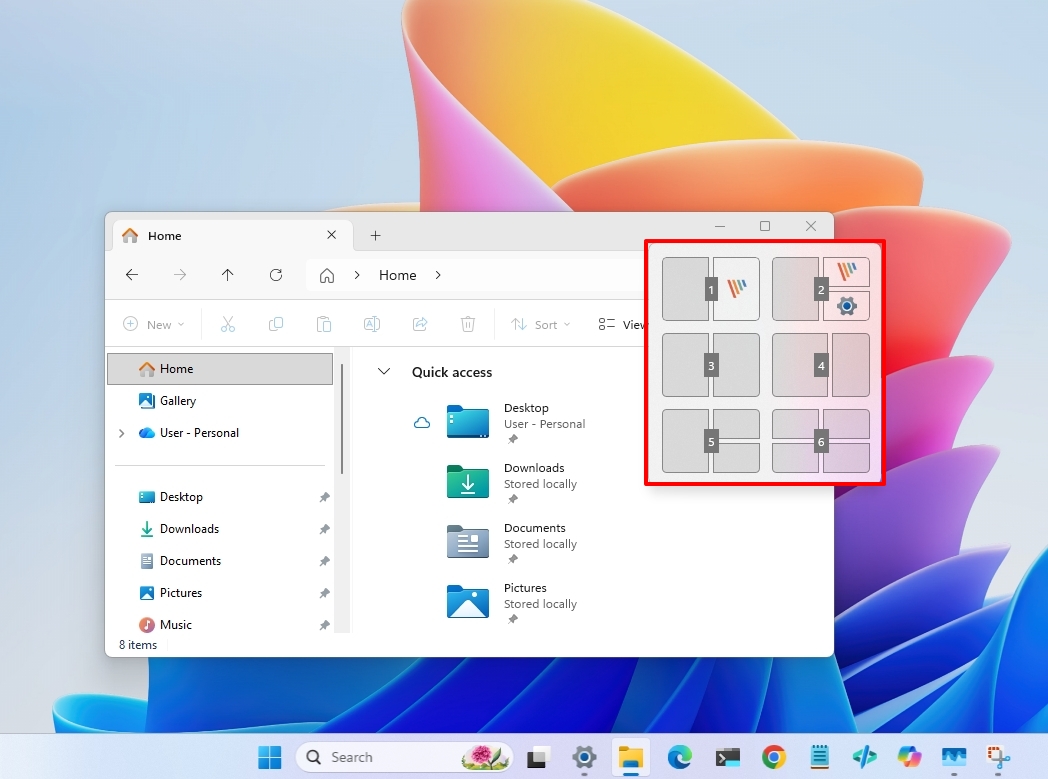Refresh the Home folder view
Screen dimensions: 1048x779
(x=275, y=275)
